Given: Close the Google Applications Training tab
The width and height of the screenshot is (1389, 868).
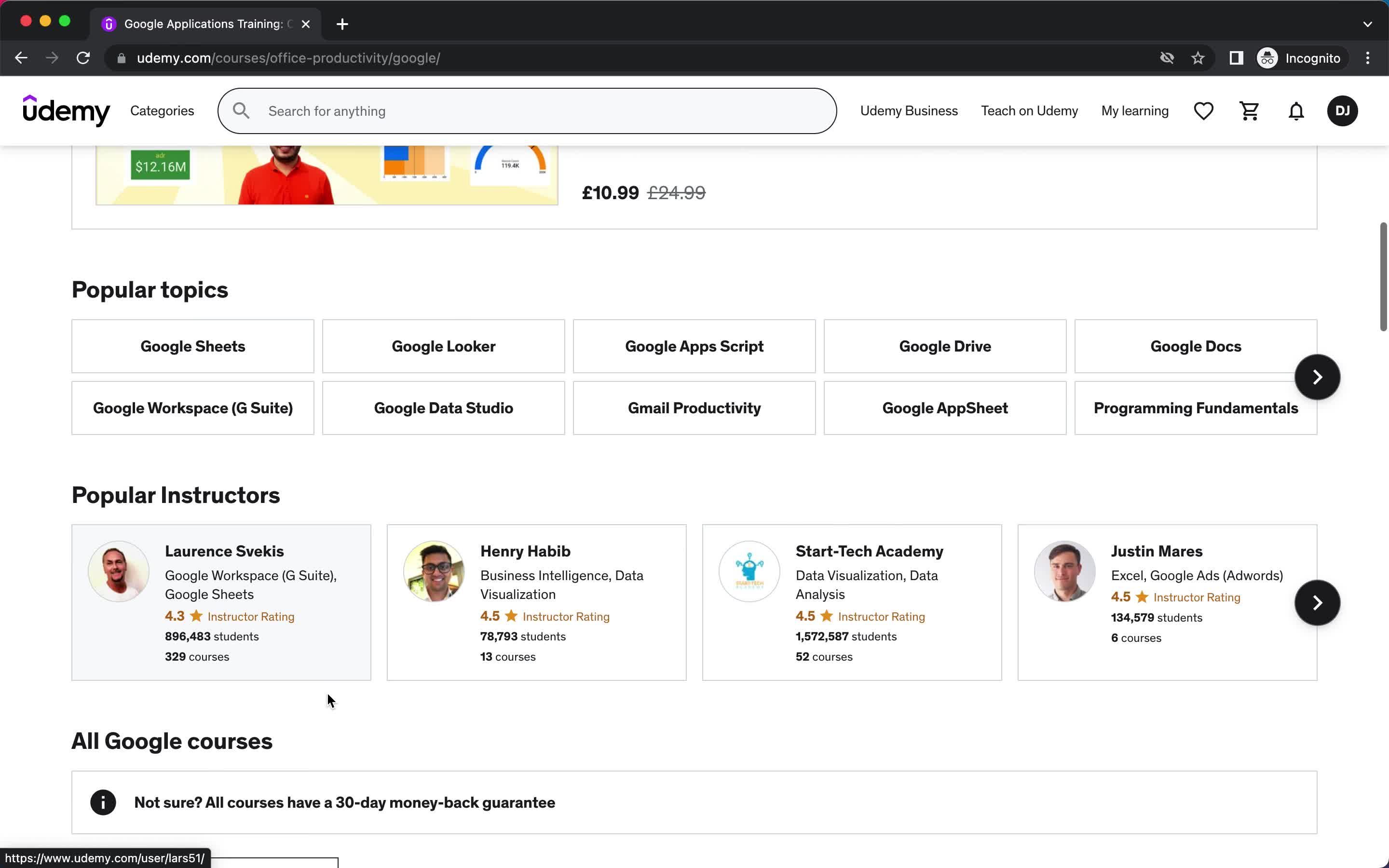Looking at the screenshot, I should coord(306,24).
